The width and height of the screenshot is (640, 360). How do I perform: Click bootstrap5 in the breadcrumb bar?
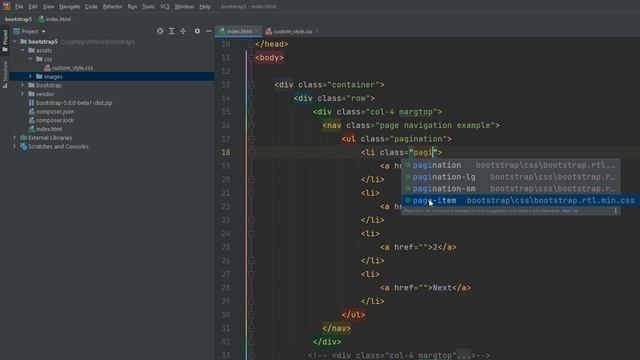[x=18, y=19]
